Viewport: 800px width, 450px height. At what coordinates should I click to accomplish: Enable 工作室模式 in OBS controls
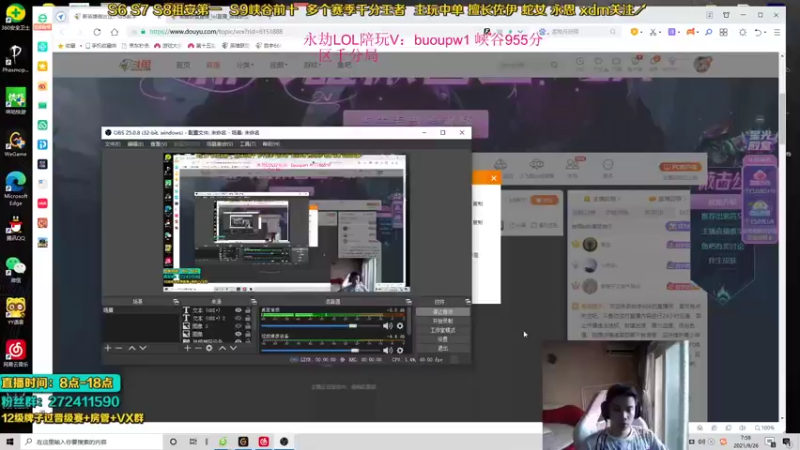coord(442,330)
